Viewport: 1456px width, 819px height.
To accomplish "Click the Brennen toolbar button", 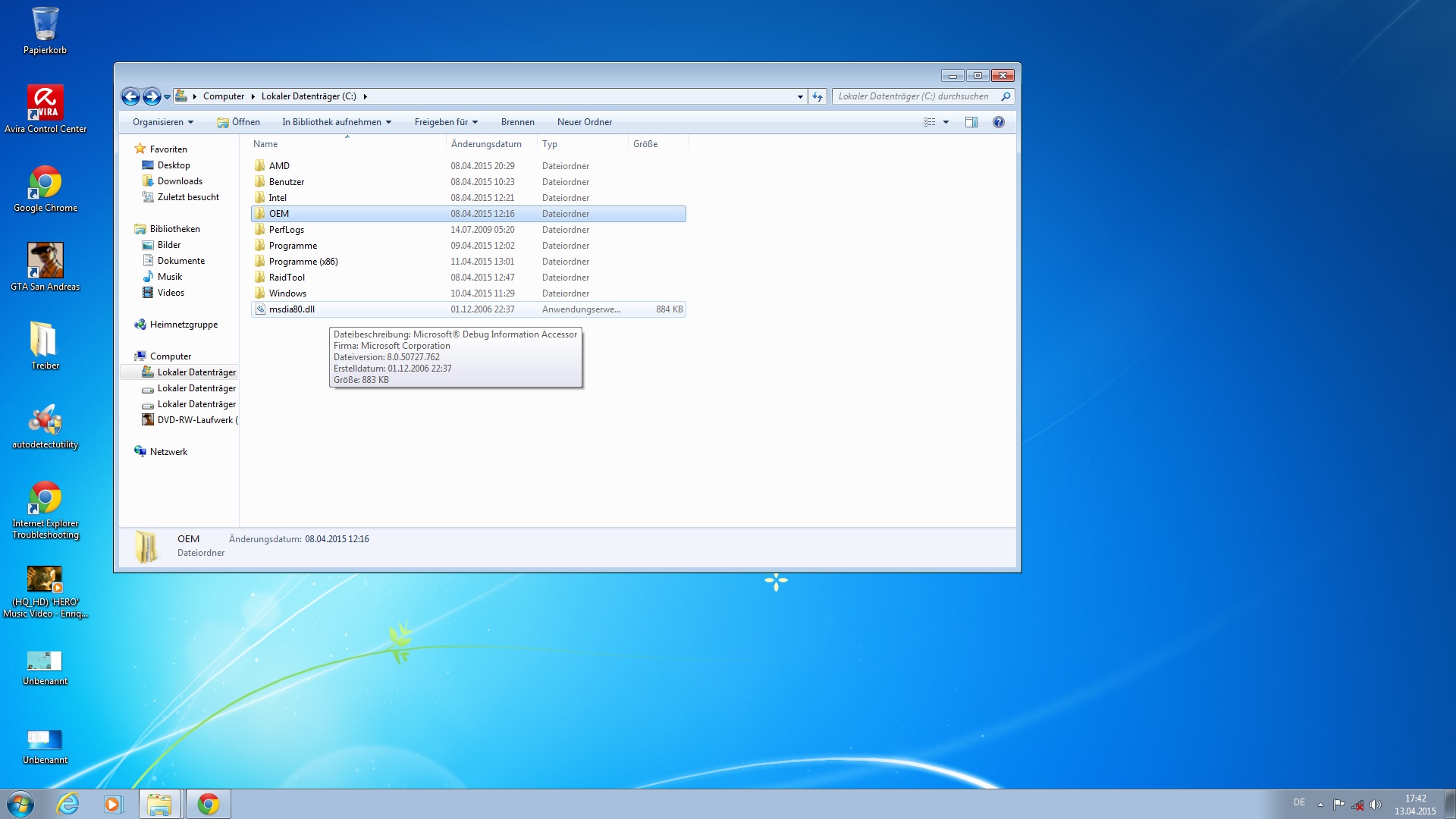I will (517, 122).
